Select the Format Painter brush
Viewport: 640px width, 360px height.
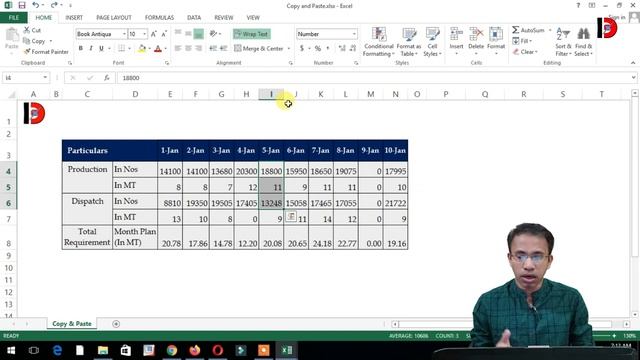point(27,52)
